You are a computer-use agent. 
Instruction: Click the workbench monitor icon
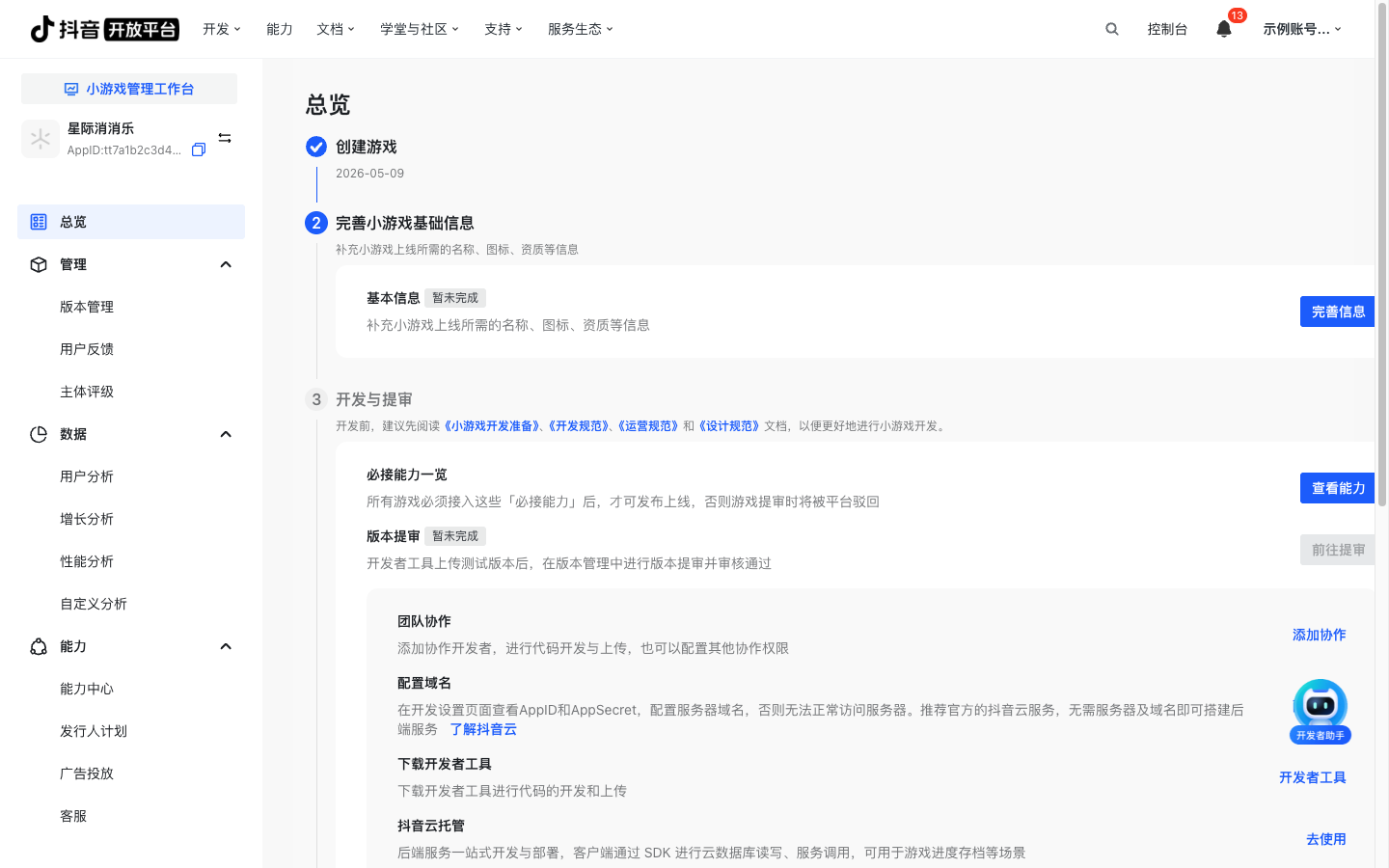pos(71,89)
